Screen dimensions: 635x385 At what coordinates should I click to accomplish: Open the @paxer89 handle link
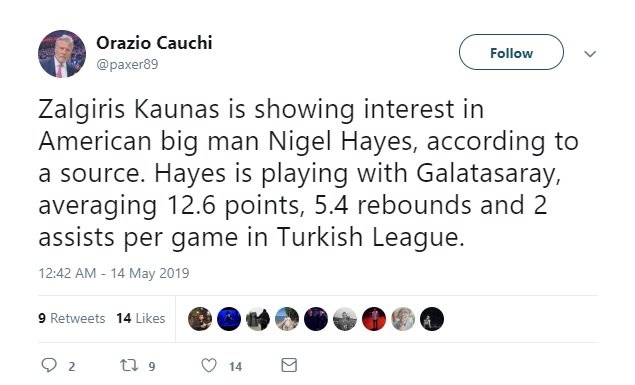pyautogui.click(x=127, y=64)
